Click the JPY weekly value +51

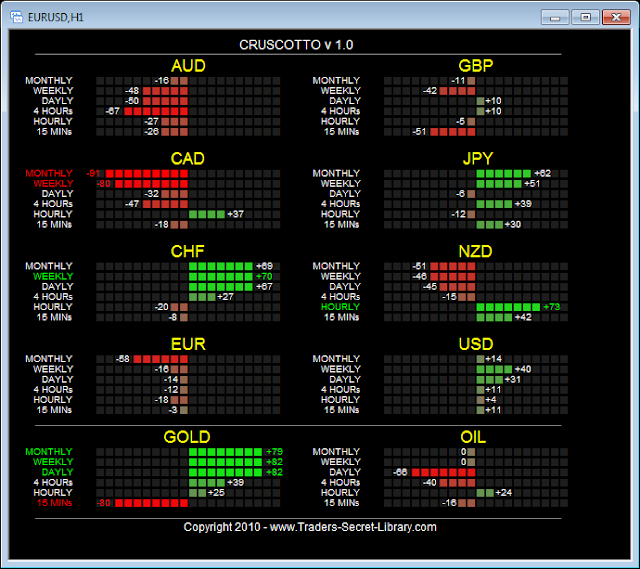pos(532,183)
